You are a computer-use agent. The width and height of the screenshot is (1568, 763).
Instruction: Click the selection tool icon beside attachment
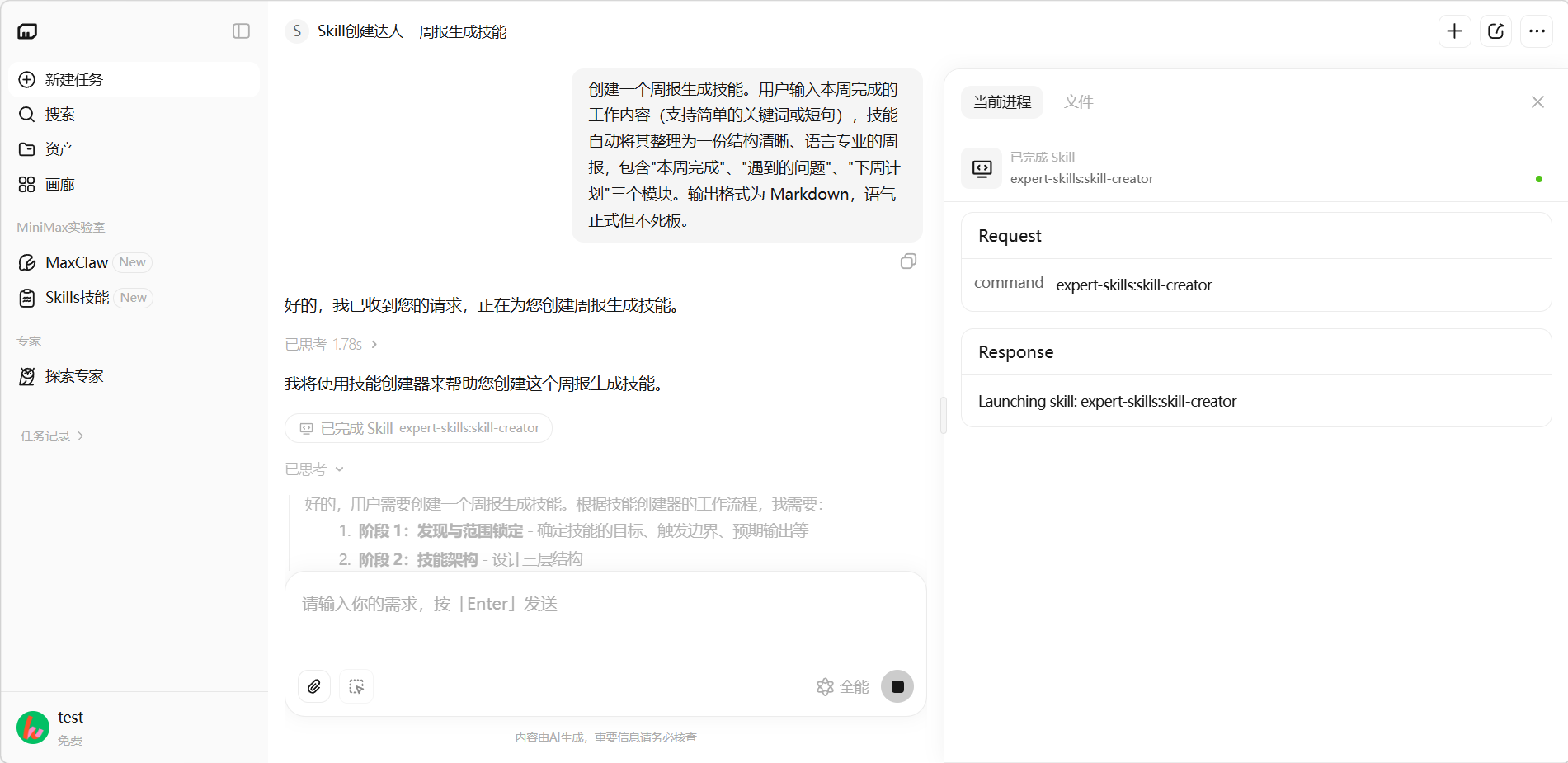pos(356,686)
